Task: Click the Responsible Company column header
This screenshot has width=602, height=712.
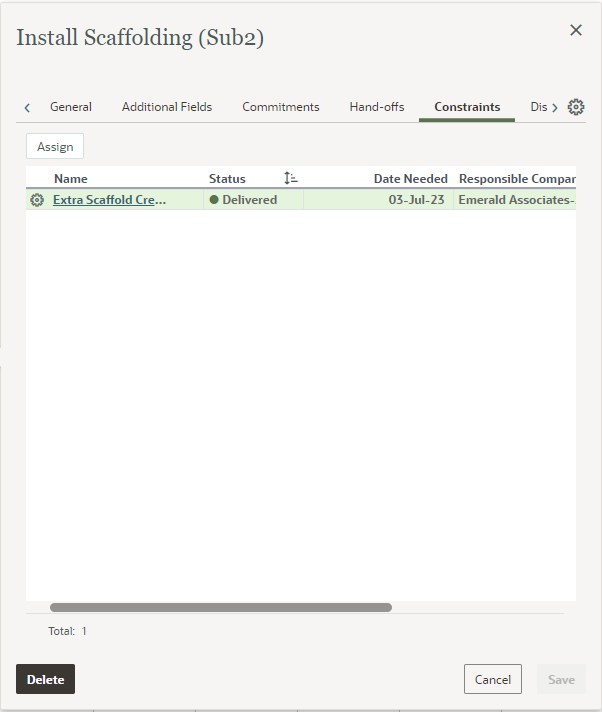Action: pyautogui.click(x=516, y=178)
